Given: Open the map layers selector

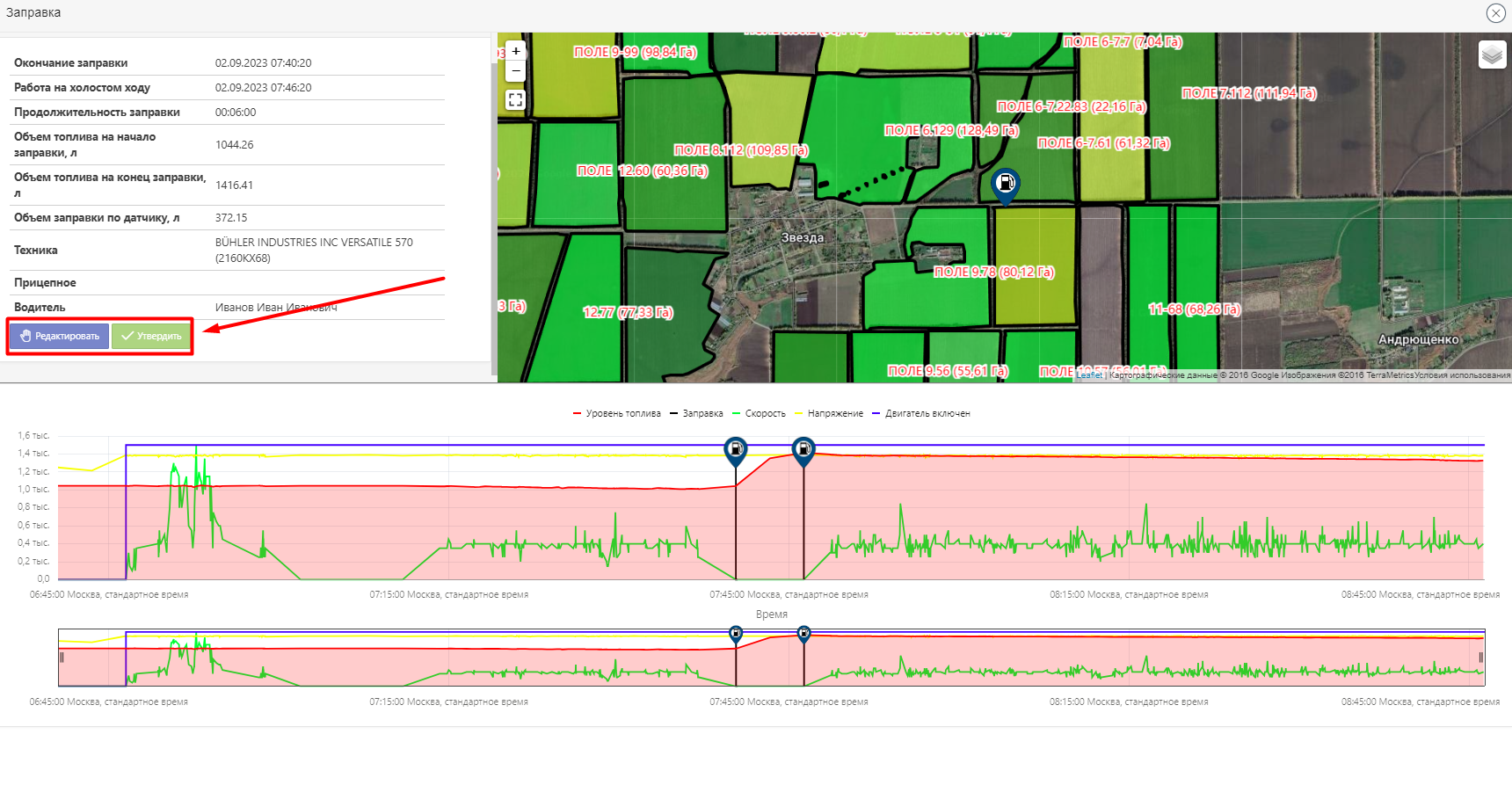Looking at the screenshot, I should (1492, 55).
